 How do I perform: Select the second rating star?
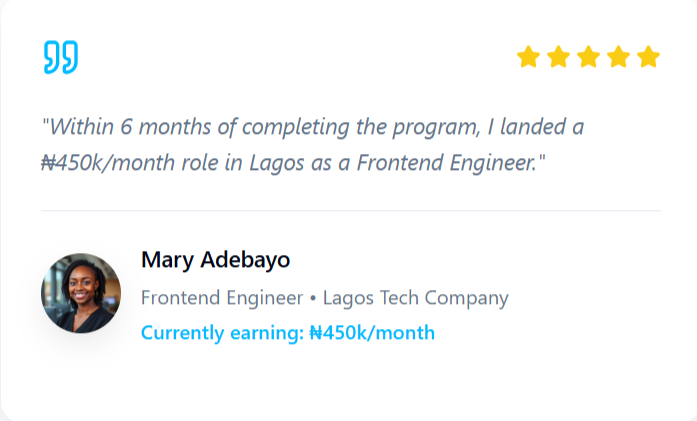coord(558,57)
